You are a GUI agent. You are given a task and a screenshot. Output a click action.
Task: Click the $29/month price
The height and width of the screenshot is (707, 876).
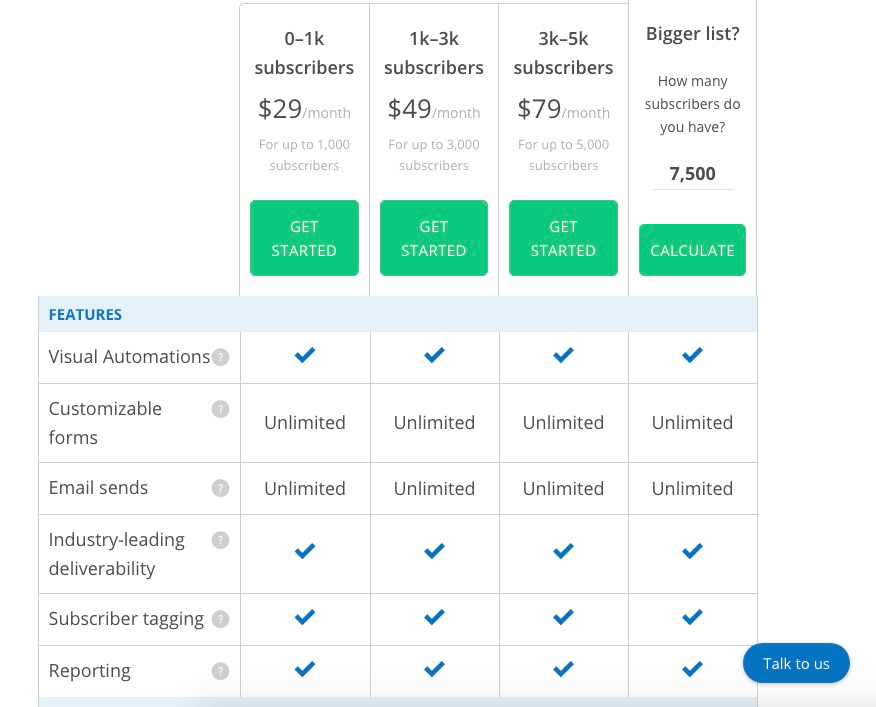point(304,109)
